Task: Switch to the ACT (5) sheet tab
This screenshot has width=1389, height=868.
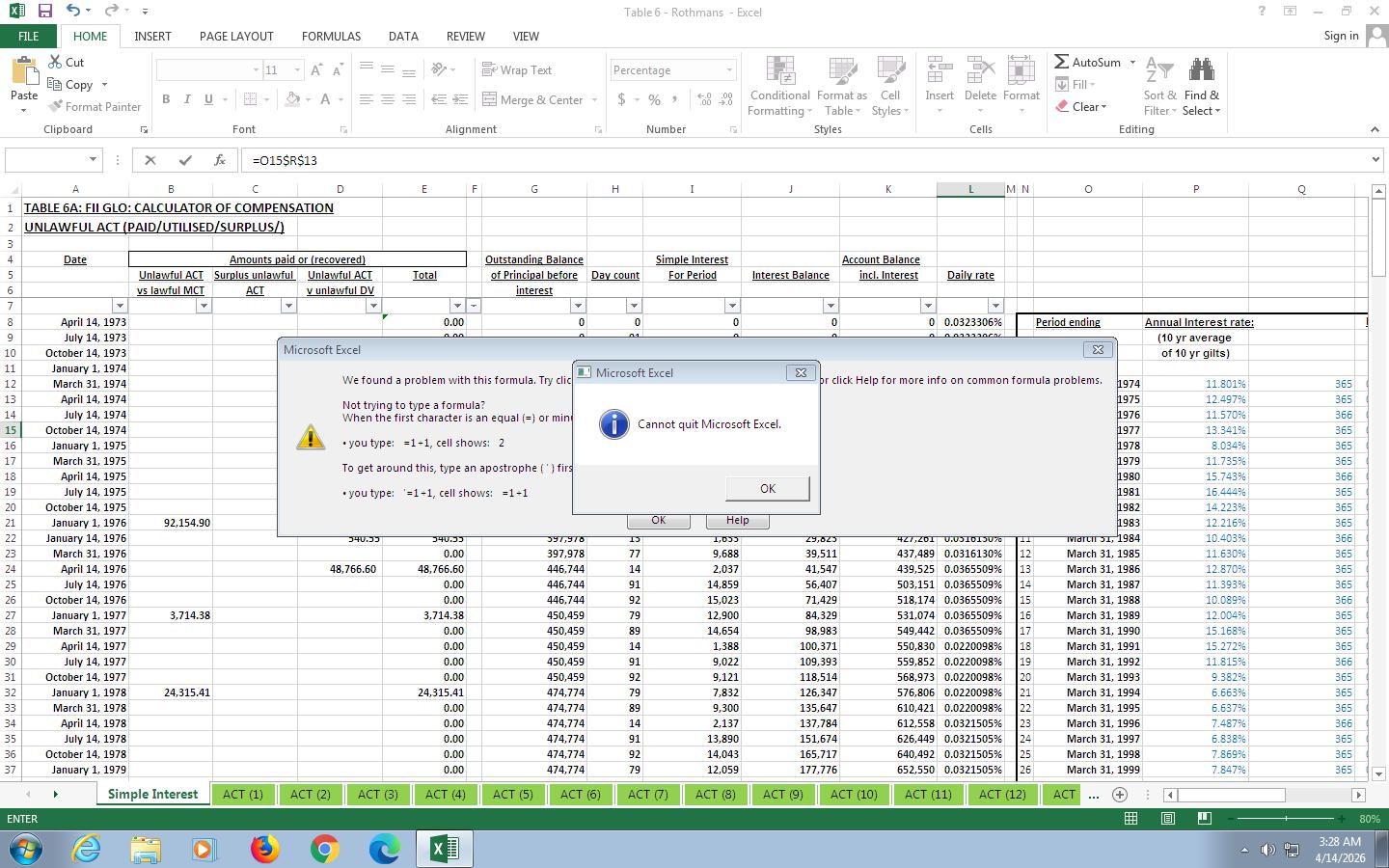Action: tap(512, 795)
